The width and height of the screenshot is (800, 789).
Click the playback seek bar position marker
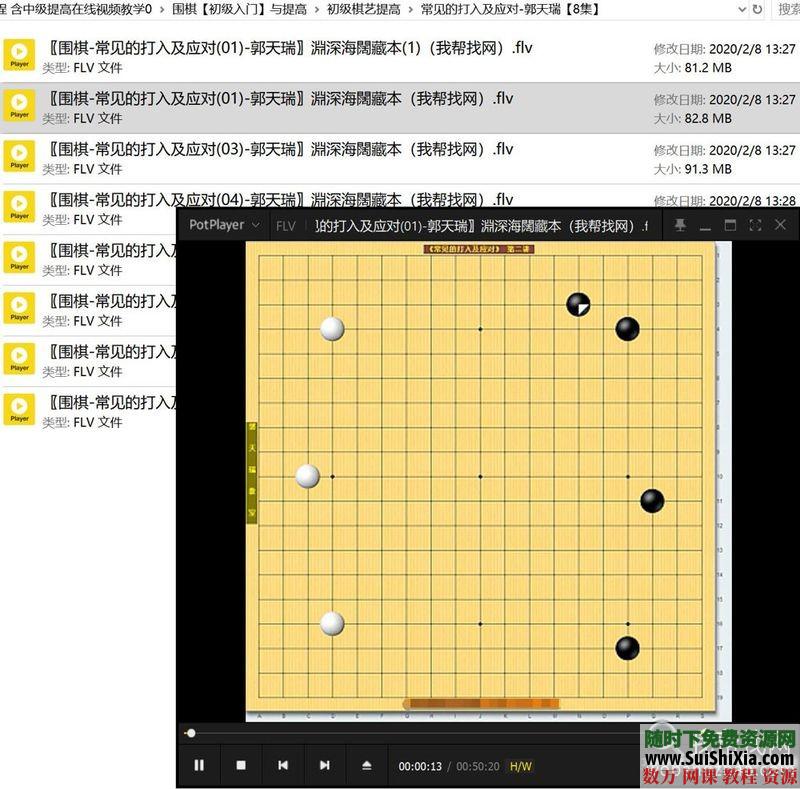(x=190, y=733)
